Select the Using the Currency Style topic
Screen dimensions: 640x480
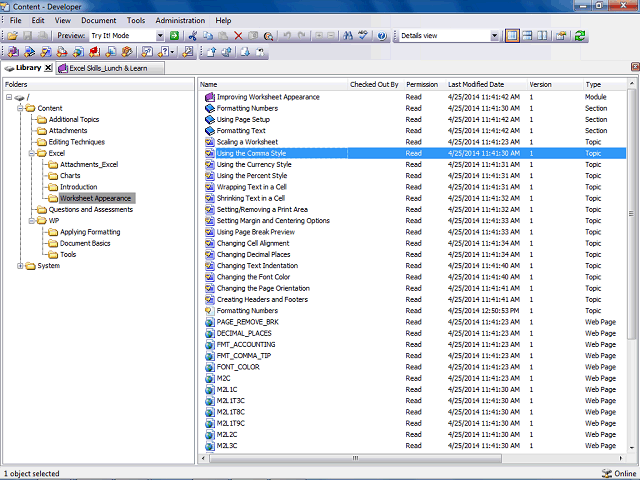(412, 164)
